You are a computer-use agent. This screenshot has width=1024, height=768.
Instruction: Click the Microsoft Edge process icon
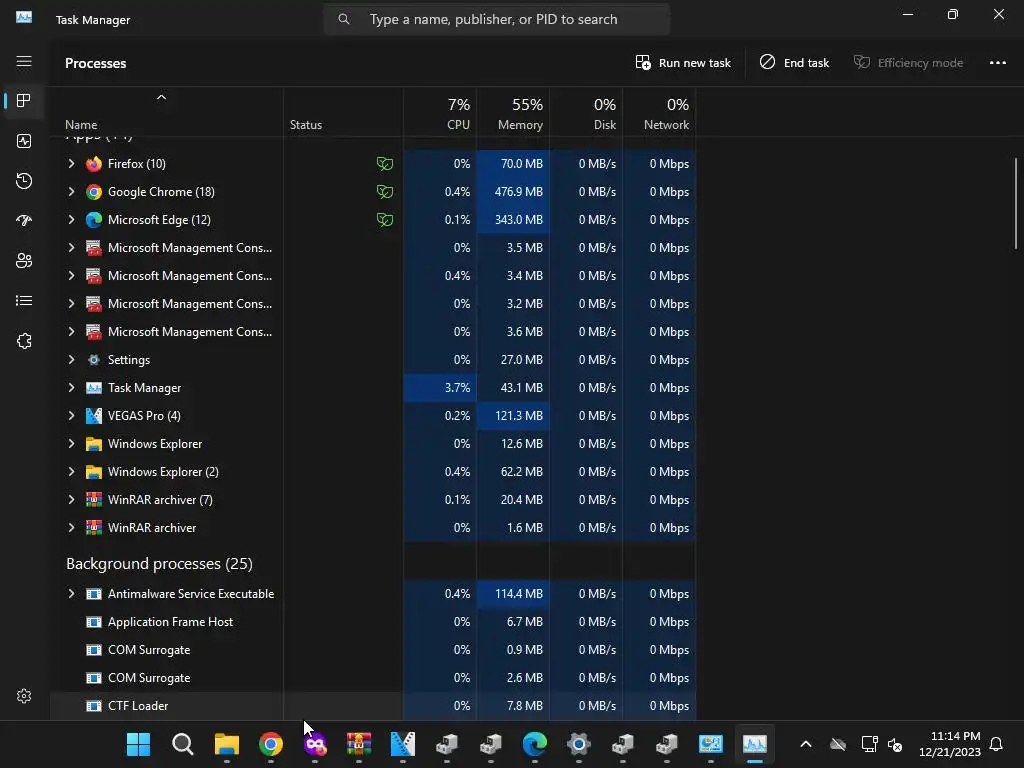(94, 220)
